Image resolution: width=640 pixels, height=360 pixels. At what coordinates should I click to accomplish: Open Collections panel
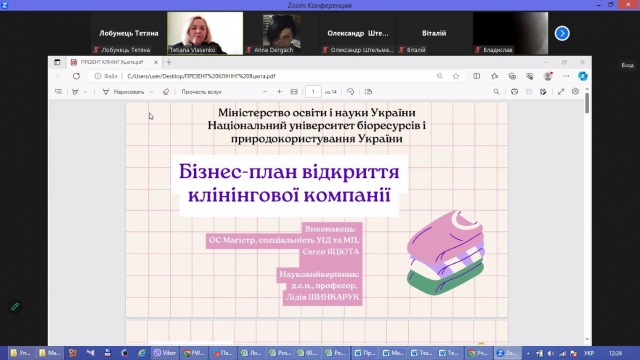pyautogui.click(x=512, y=76)
